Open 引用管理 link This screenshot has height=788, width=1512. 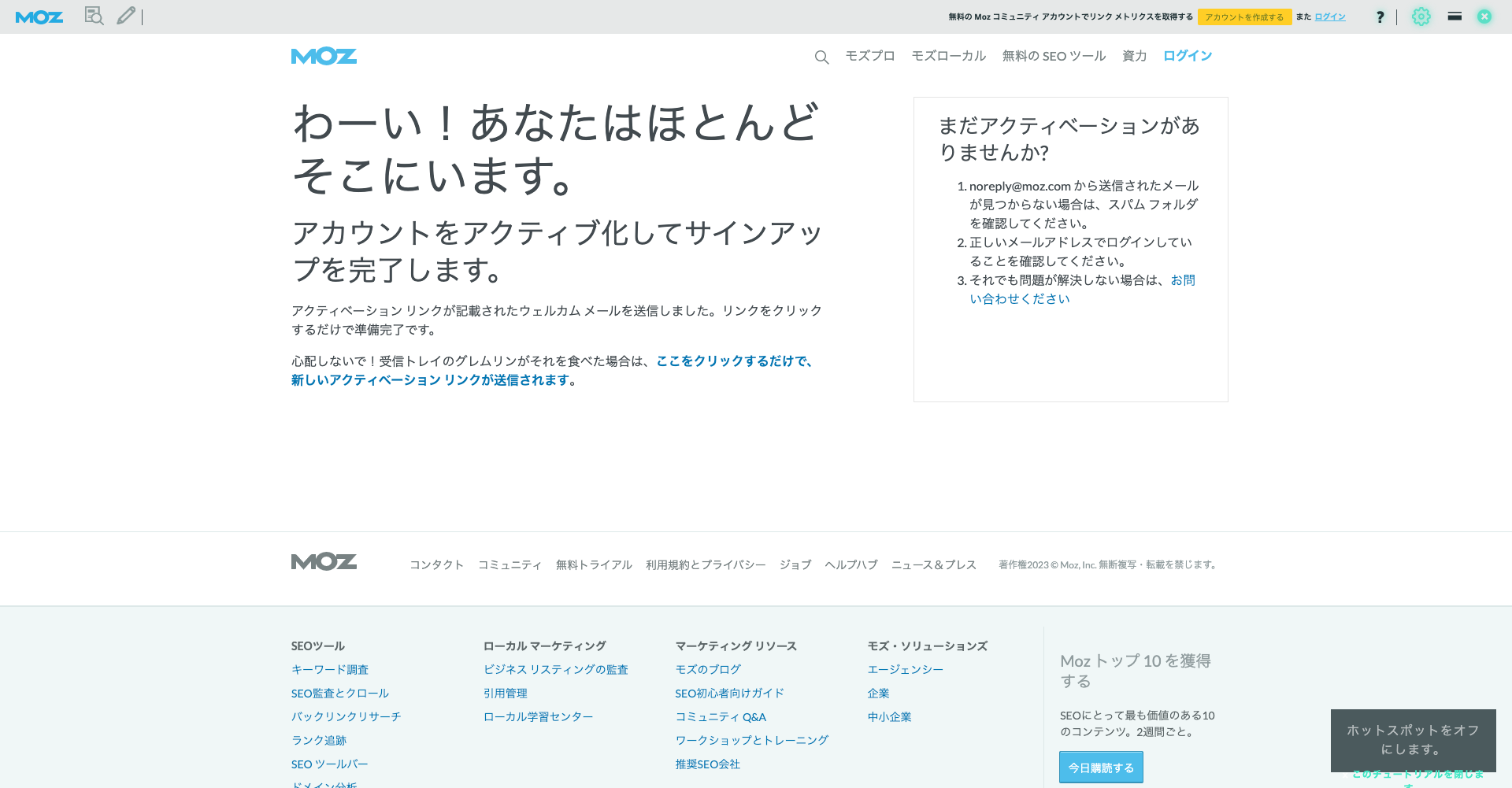click(506, 694)
